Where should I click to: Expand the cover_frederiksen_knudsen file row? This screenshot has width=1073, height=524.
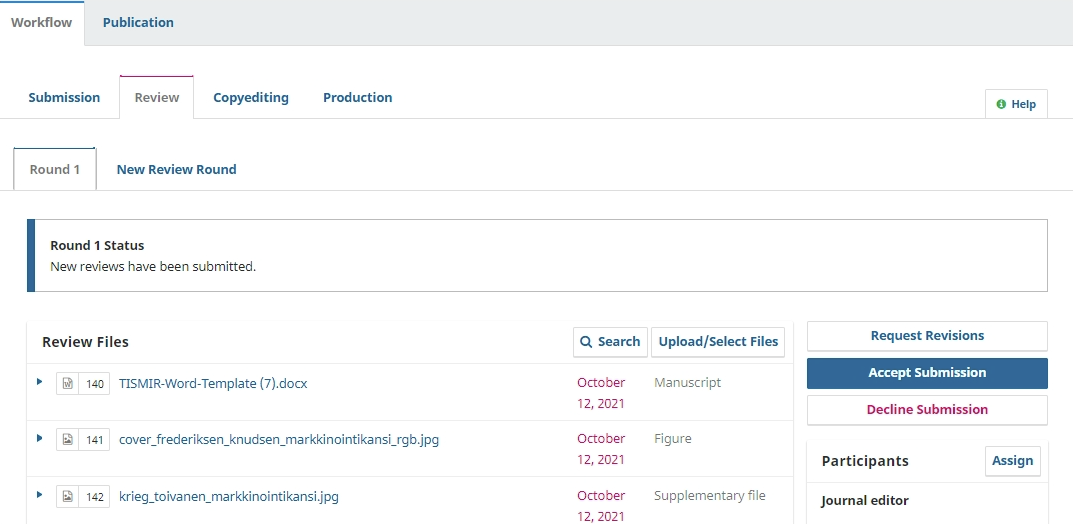[x=40, y=438]
